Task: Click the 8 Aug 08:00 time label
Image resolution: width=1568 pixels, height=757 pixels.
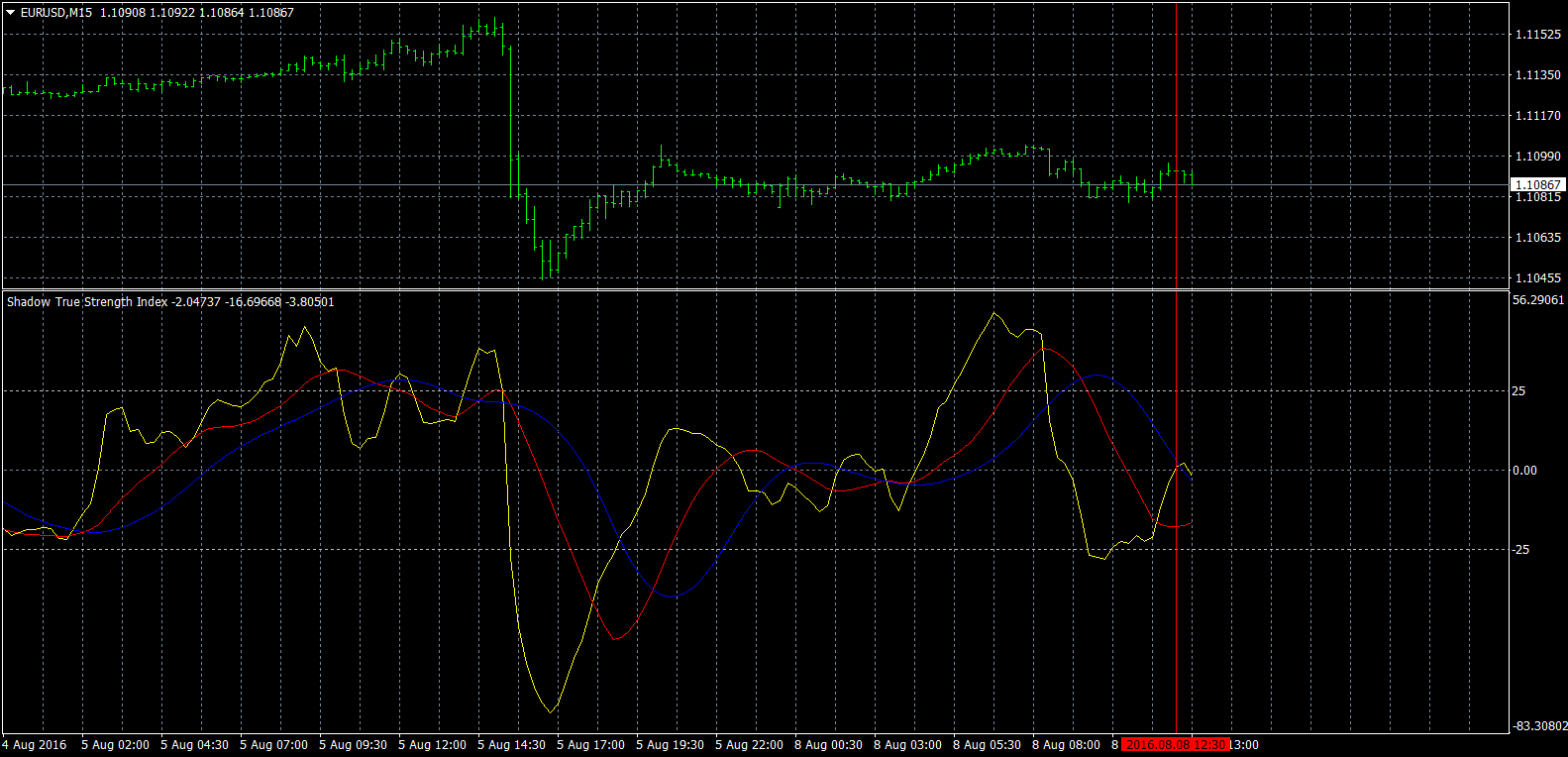Action: pos(1066,745)
